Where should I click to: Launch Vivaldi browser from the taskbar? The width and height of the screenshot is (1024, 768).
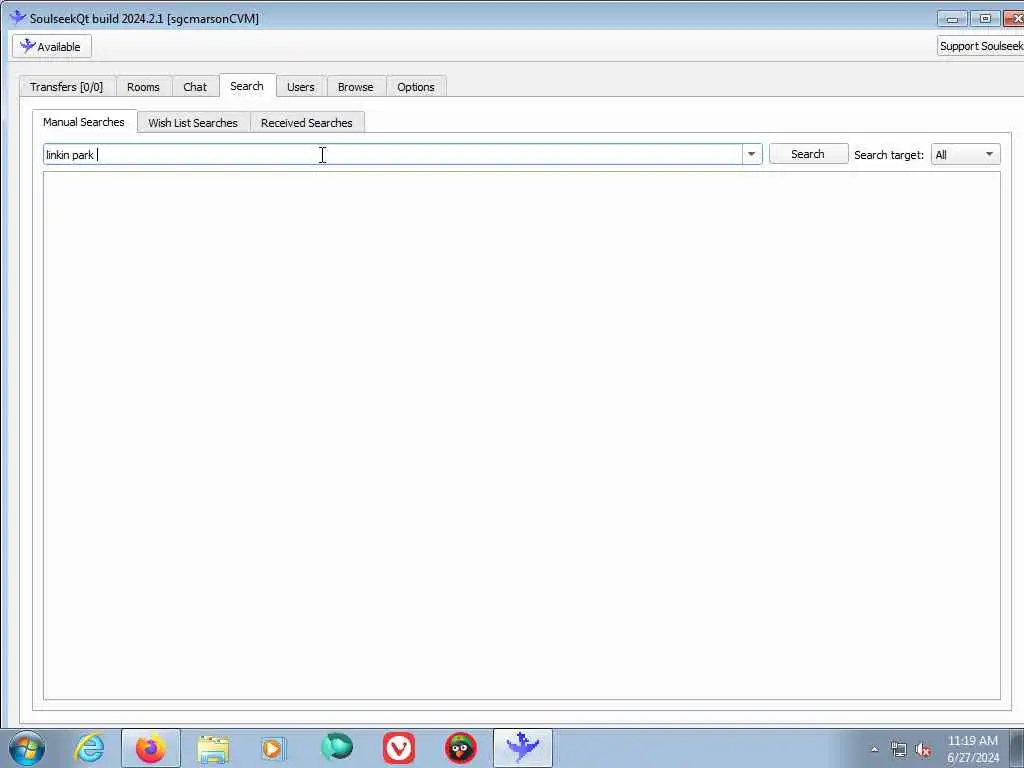(x=399, y=748)
